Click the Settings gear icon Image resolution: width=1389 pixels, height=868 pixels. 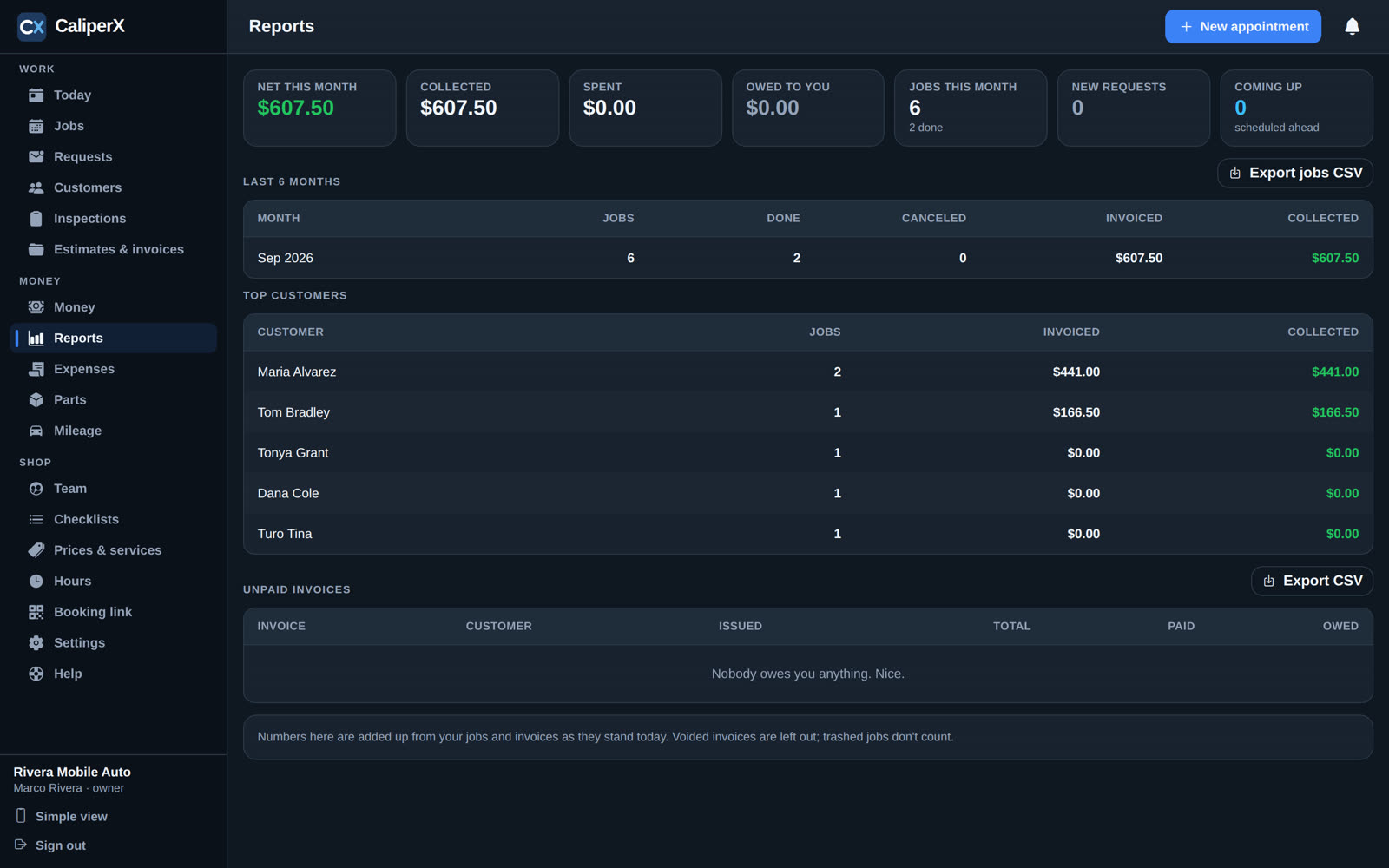point(36,643)
